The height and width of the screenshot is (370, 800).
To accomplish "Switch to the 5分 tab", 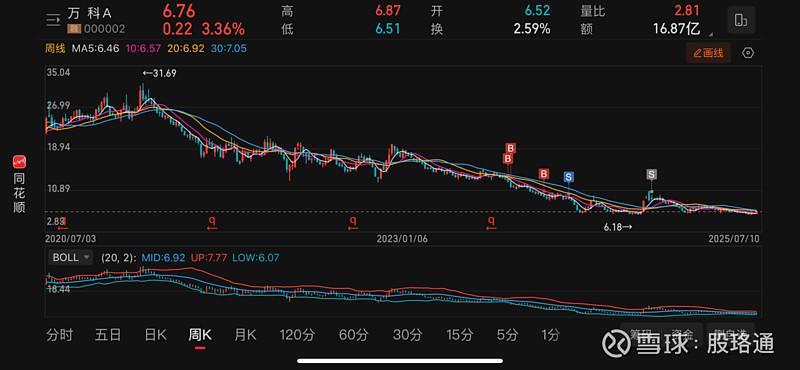I will pyautogui.click(x=507, y=335).
